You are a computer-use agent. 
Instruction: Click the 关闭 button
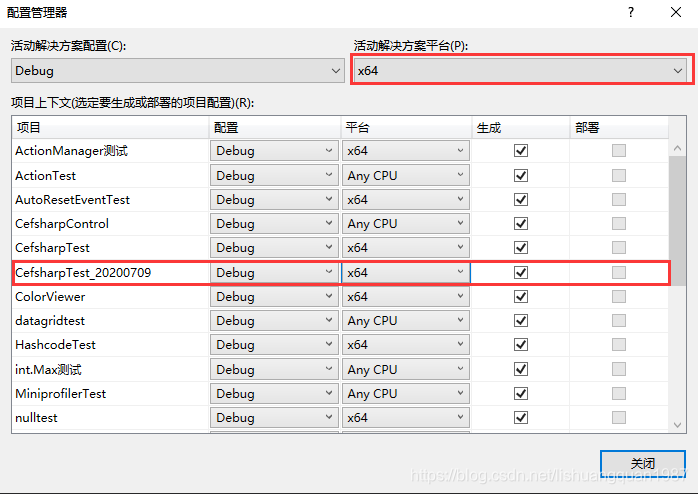click(x=642, y=464)
